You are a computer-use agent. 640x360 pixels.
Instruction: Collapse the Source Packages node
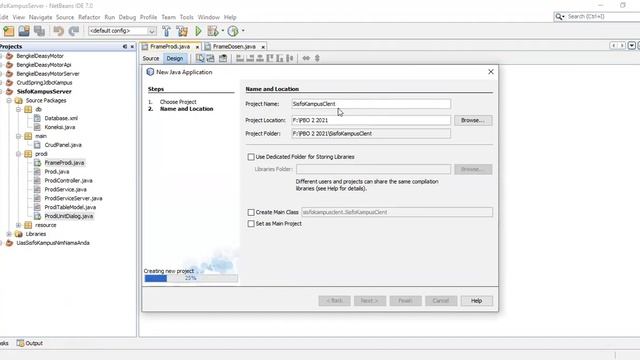[9, 100]
